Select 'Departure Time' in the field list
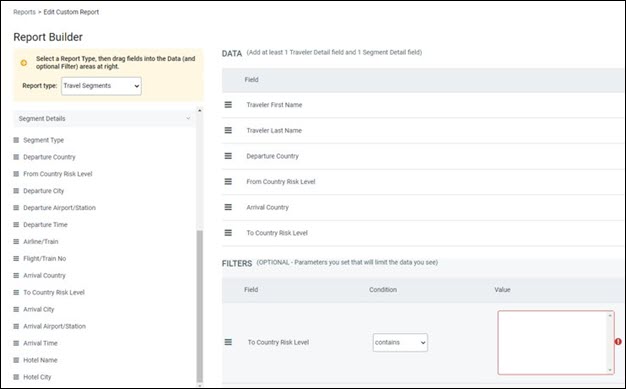Viewport: 626px width, 389px height. coord(45,224)
